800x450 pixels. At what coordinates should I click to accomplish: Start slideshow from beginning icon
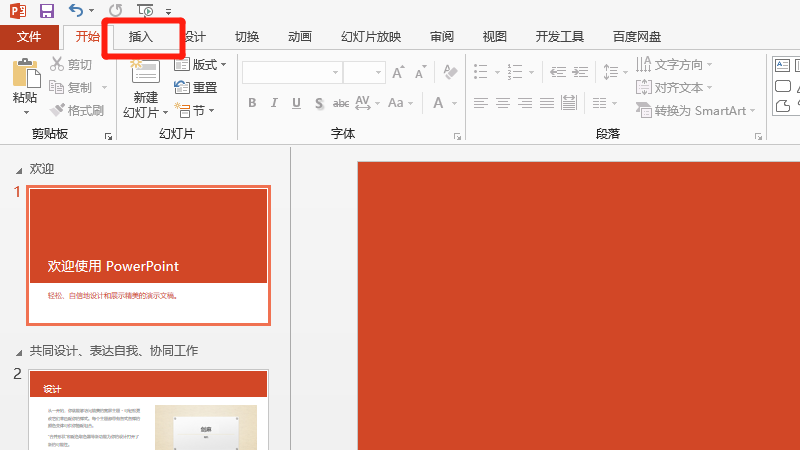point(145,10)
